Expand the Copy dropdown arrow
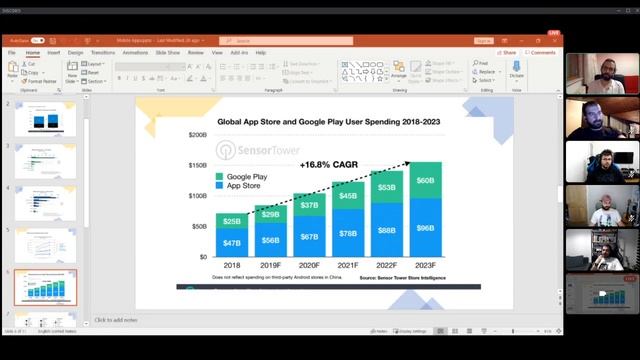This screenshot has height=360, width=640. click(43, 73)
